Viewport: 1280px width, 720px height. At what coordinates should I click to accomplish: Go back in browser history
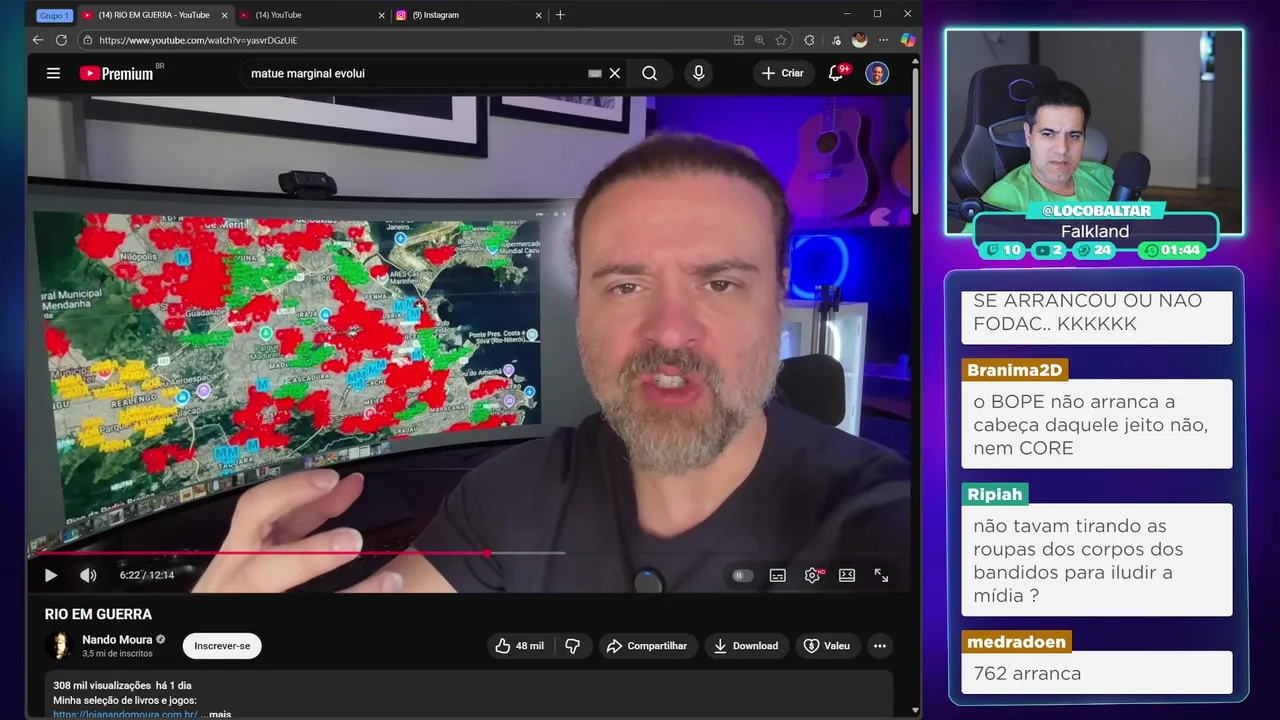(x=37, y=40)
